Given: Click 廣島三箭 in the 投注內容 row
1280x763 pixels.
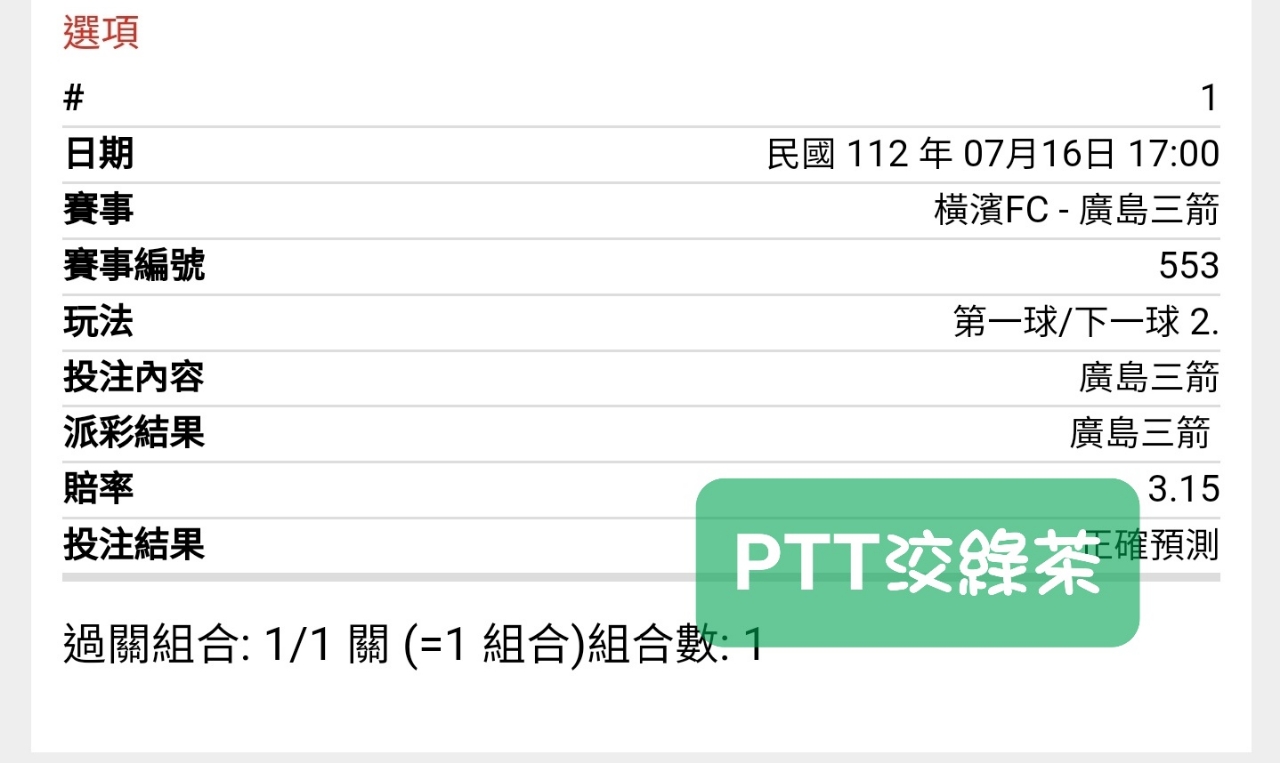Looking at the screenshot, I should click(1149, 378).
